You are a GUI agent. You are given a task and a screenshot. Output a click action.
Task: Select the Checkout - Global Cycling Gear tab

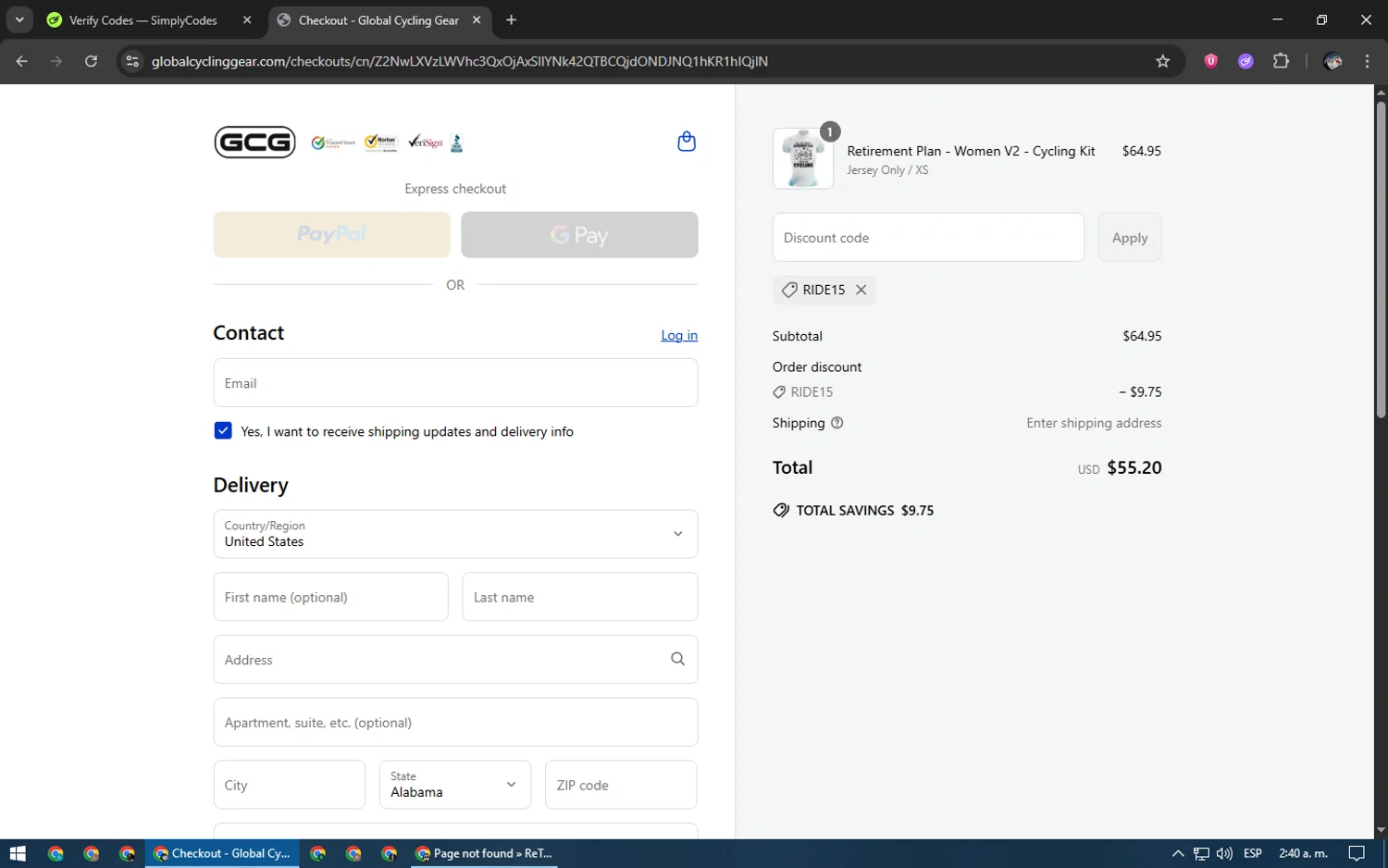coord(378,19)
